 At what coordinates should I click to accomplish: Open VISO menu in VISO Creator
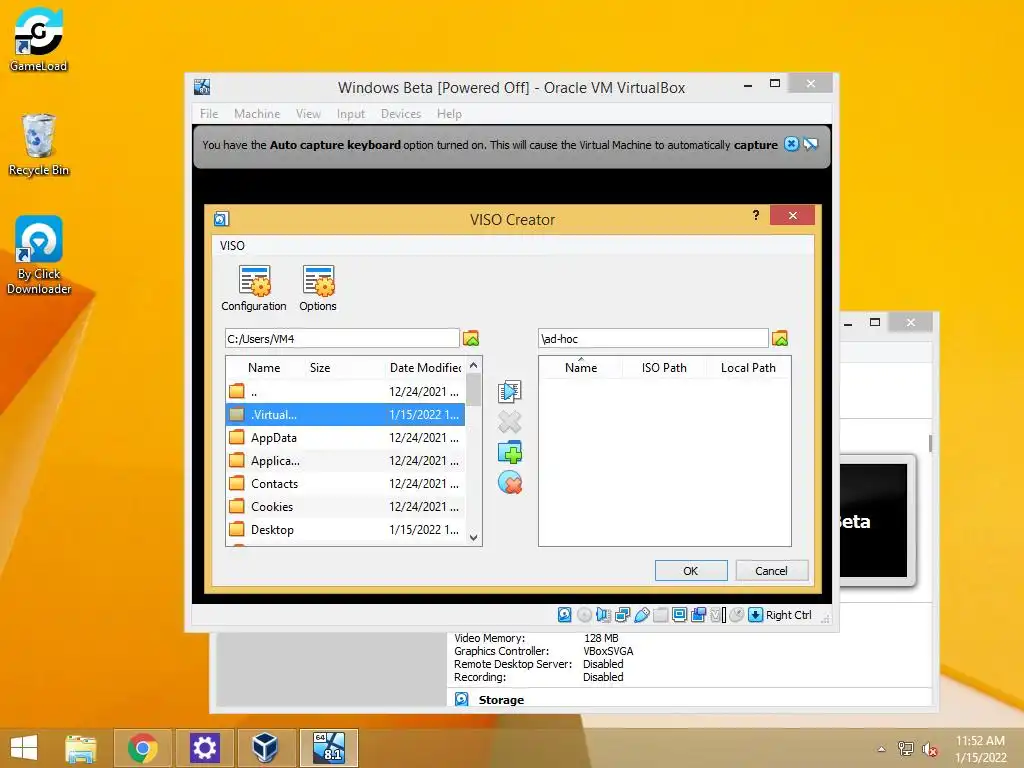pyautogui.click(x=232, y=246)
